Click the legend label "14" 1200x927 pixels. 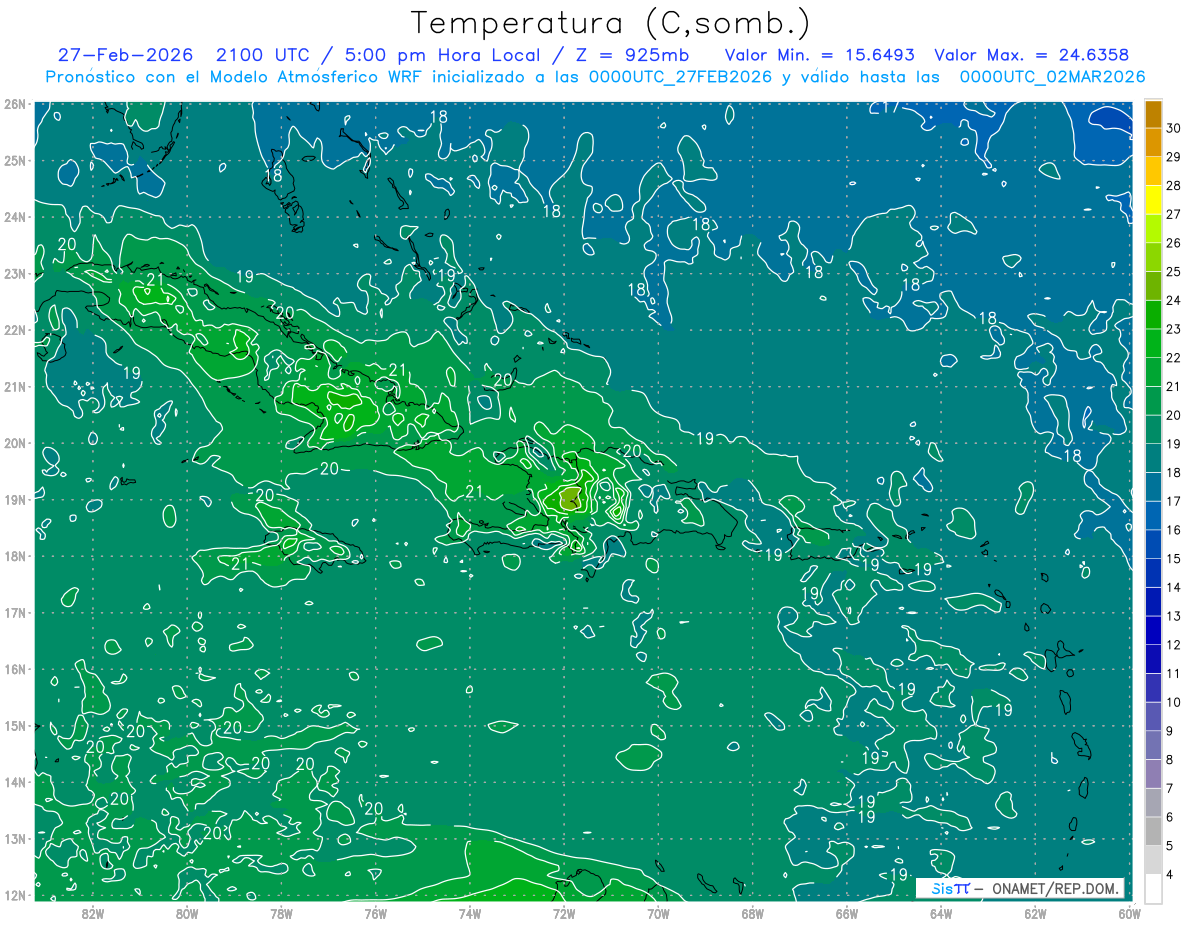click(x=1174, y=587)
